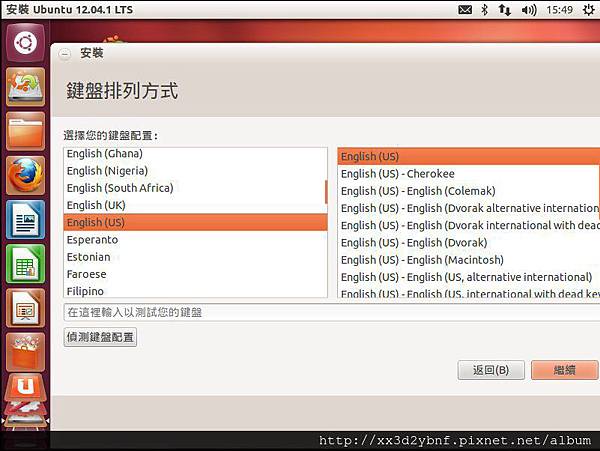Open Ubuntu Software Center shopping bag icon
Screen dimensions: 600x451
coord(26,352)
